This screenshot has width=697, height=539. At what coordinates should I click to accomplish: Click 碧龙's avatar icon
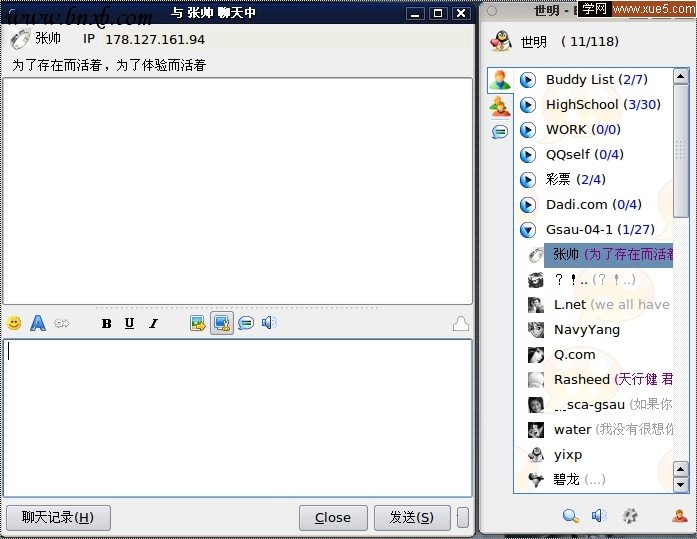point(536,479)
